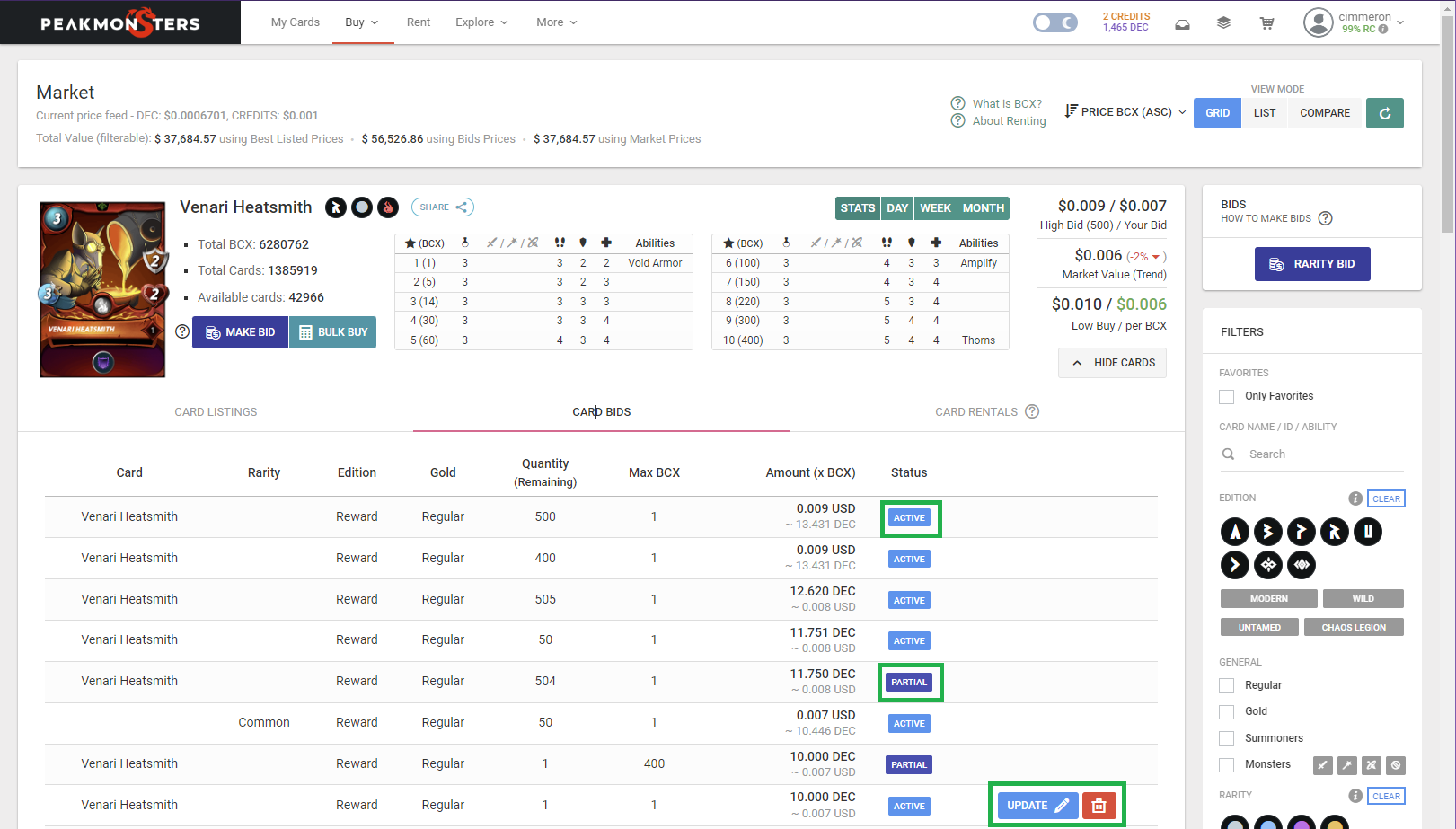The height and width of the screenshot is (829, 1456).
Task: Click the Rarity filter info icon
Action: pos(1355,796)
